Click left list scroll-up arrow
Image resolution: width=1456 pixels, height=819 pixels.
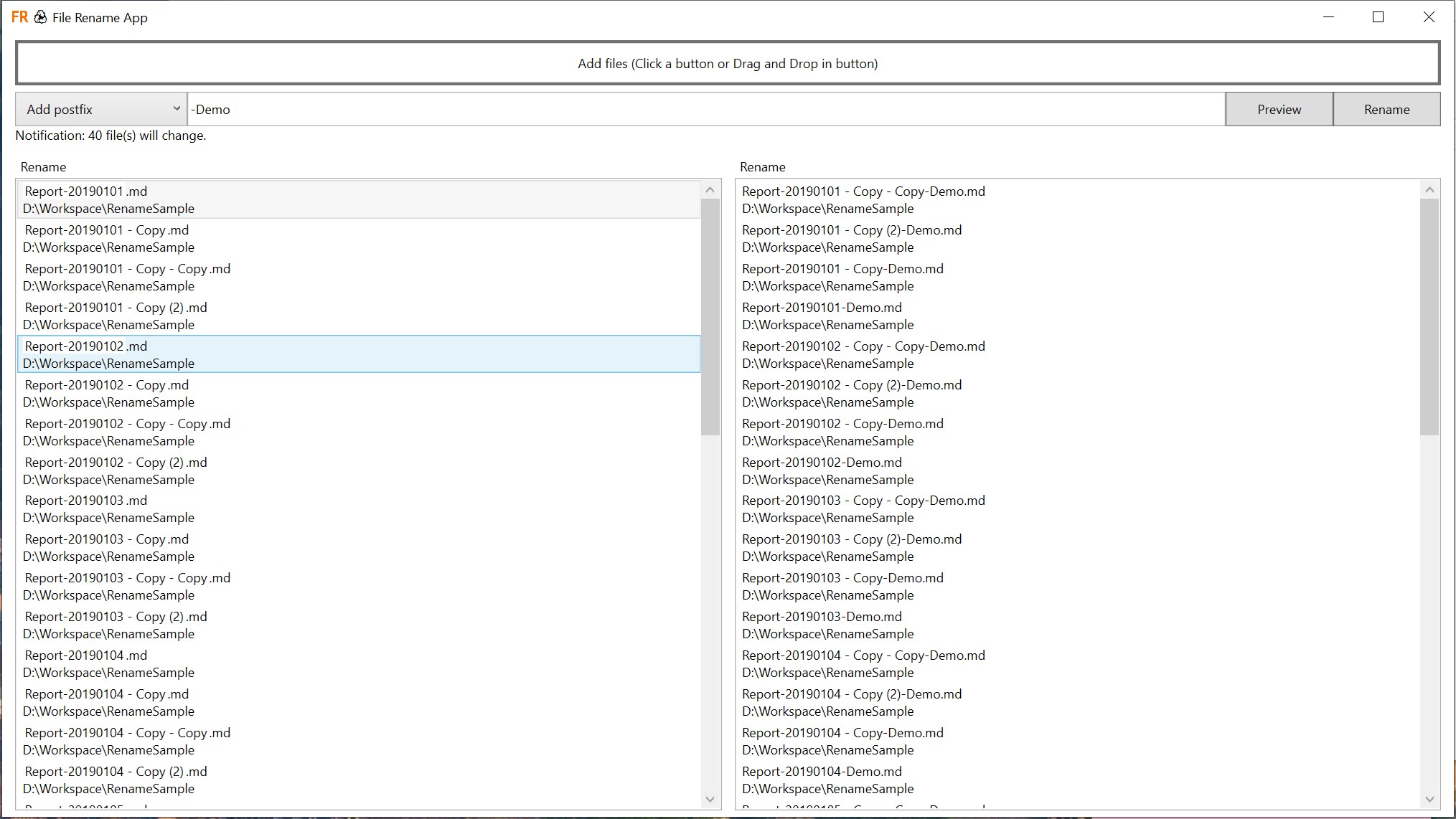click(x=710, y=190)
